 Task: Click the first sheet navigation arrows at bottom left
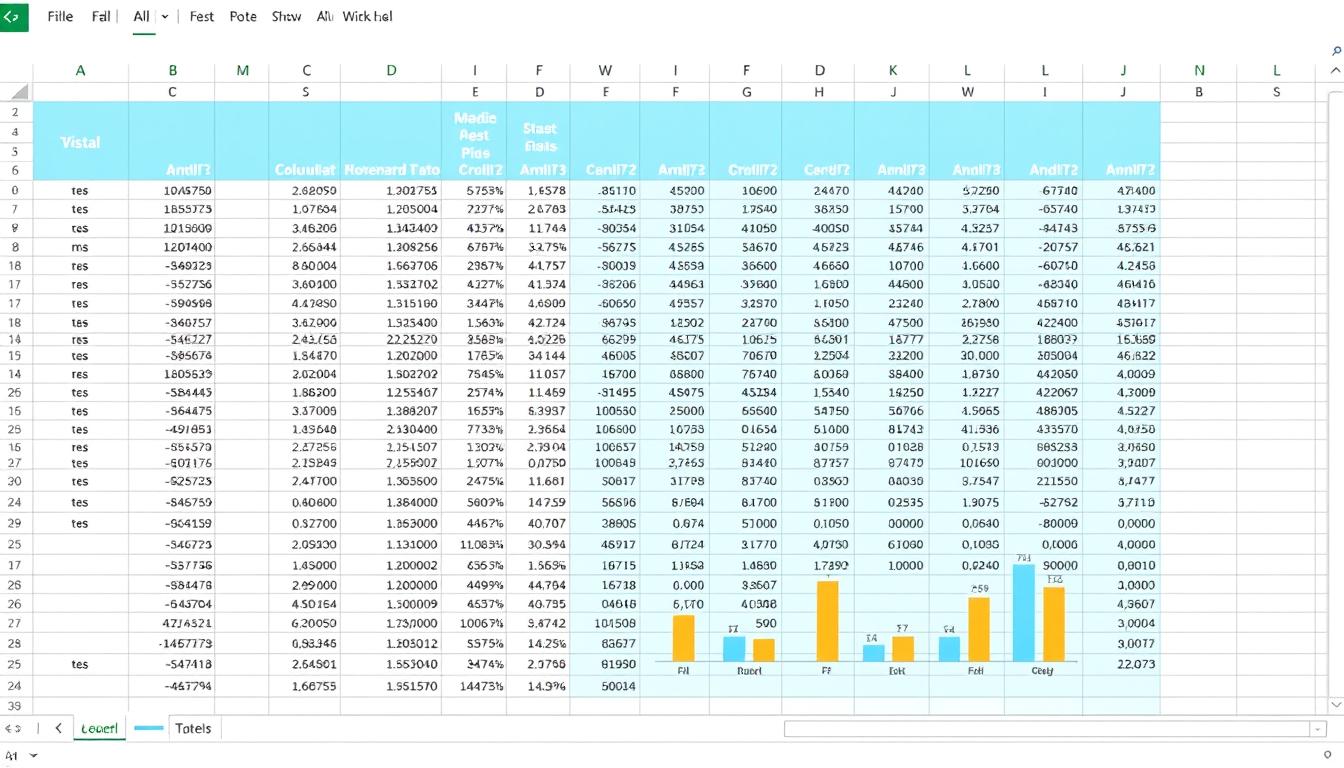14,729
